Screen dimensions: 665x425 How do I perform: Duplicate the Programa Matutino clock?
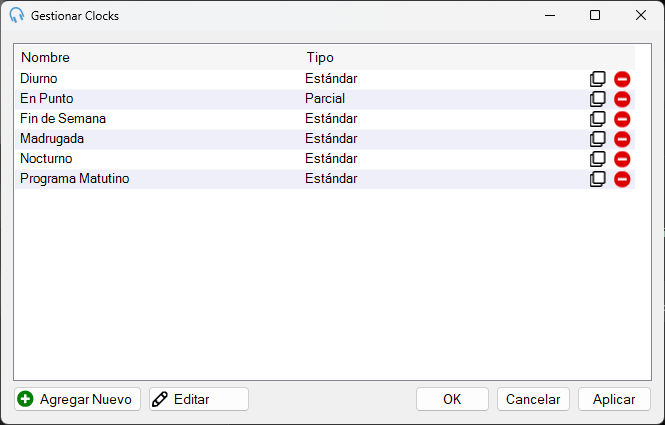(598, 179)
